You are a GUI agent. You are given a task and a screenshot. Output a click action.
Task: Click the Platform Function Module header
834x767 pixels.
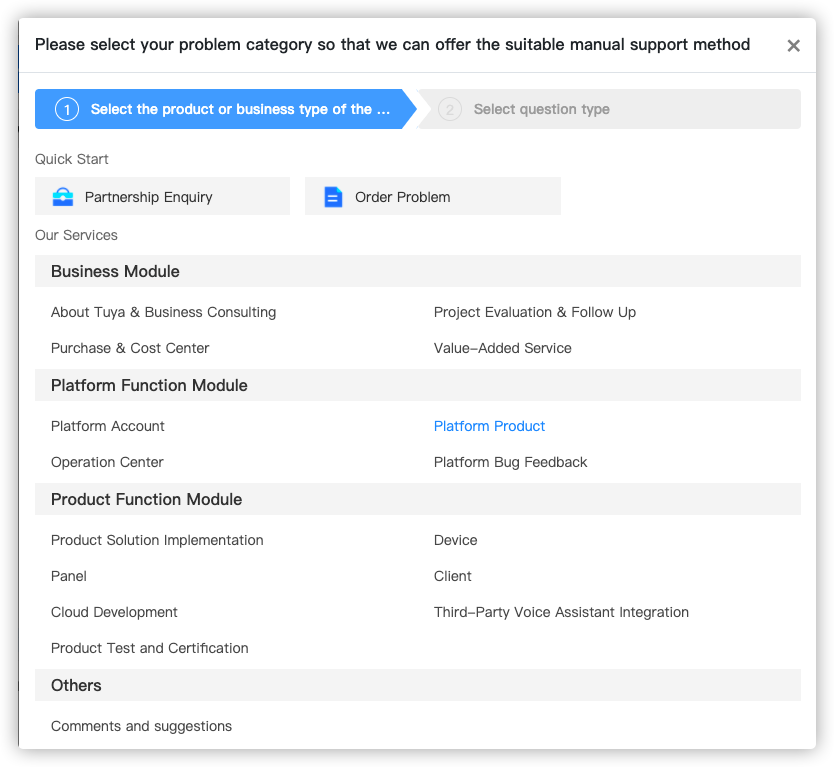click(418, 385)
